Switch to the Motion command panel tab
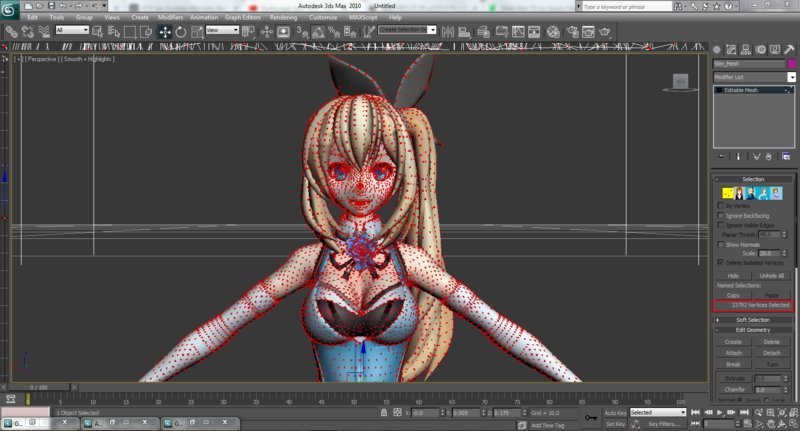The image size is (800, 431). point(761,50)
